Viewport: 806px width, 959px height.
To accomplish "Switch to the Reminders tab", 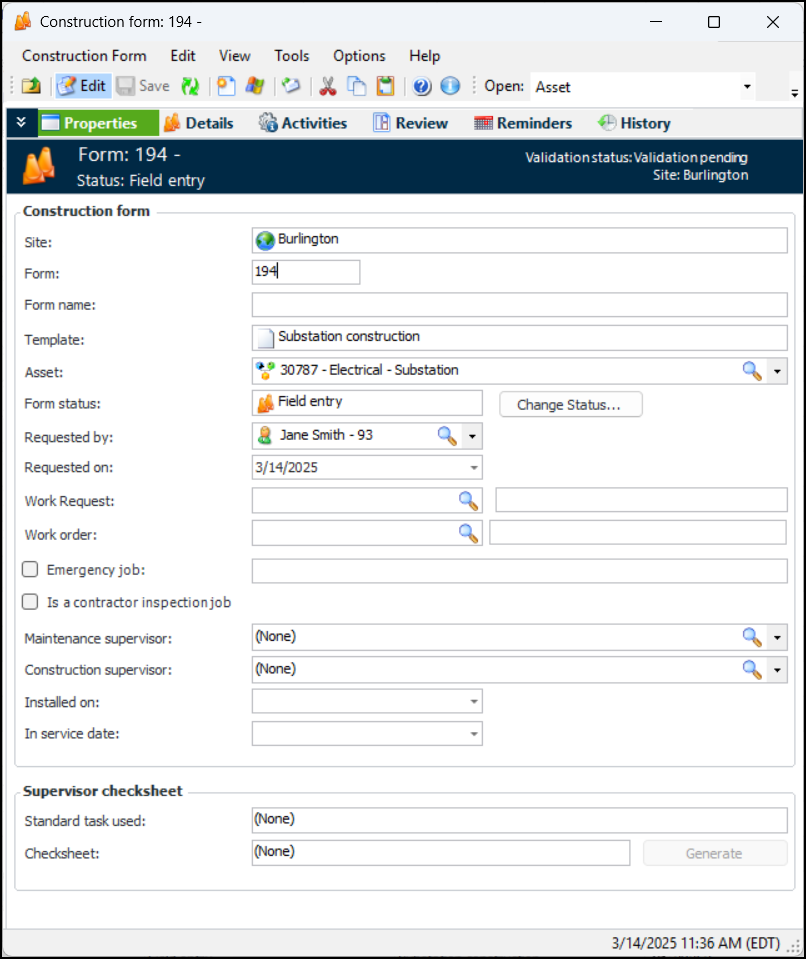I will (523, 123).
